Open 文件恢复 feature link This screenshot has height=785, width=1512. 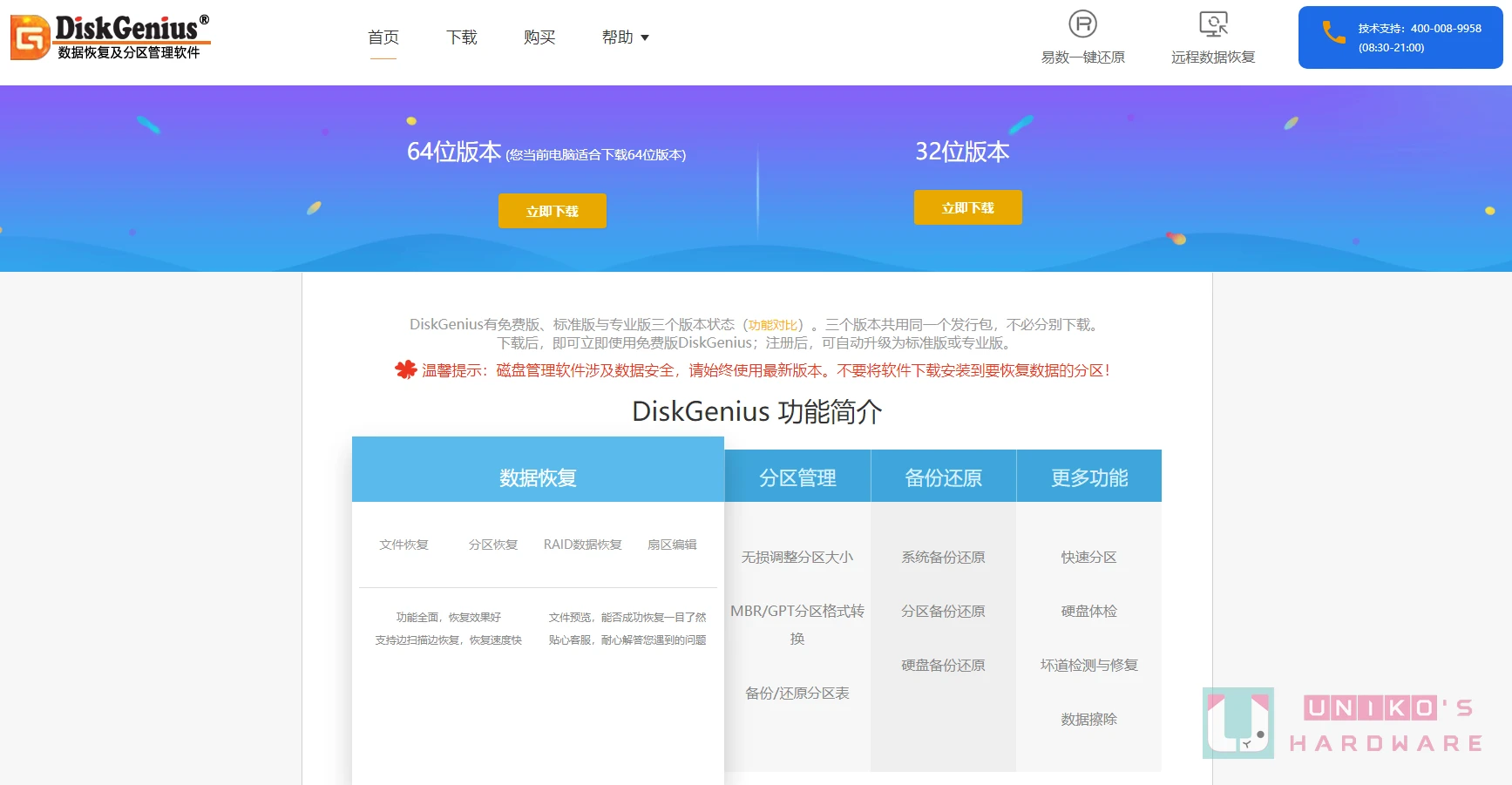(403, 545)
